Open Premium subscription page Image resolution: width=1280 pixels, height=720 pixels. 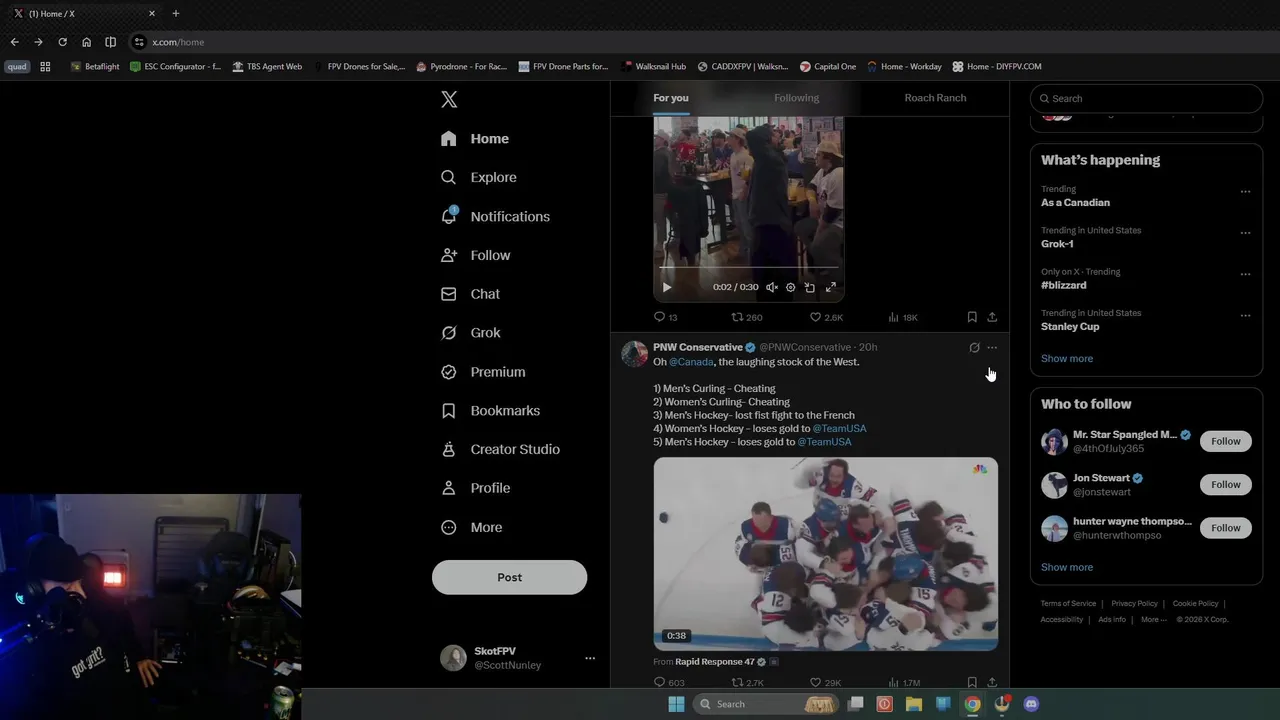click(483, 372)
